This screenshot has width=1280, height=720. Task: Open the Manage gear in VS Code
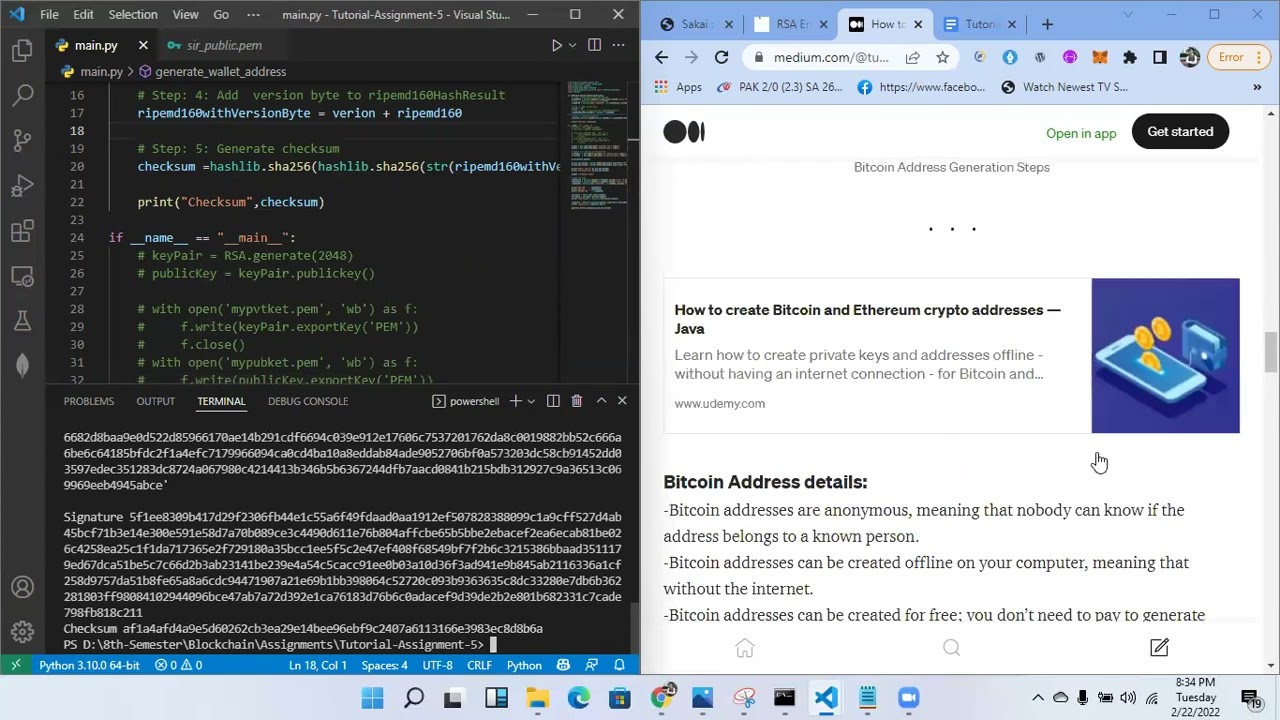click(x=22, y=632)
